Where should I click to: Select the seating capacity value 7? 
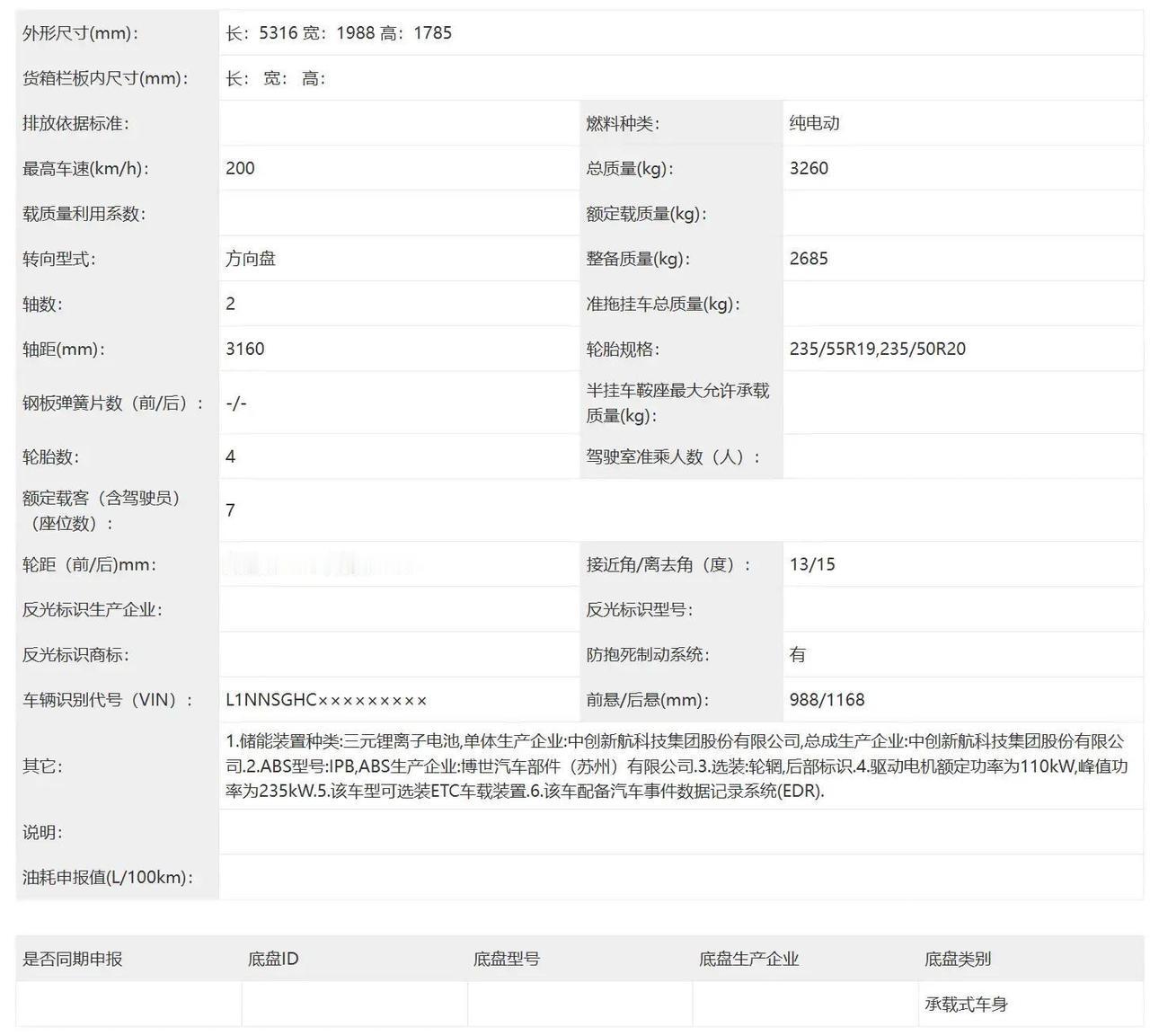click(231, 510)
